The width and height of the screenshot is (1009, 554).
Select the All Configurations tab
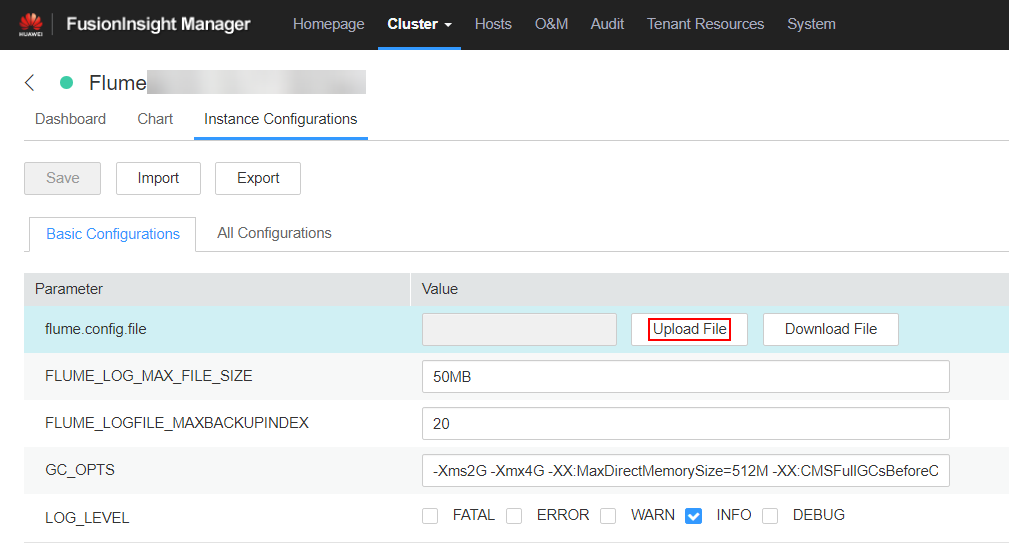coord(274,233)
